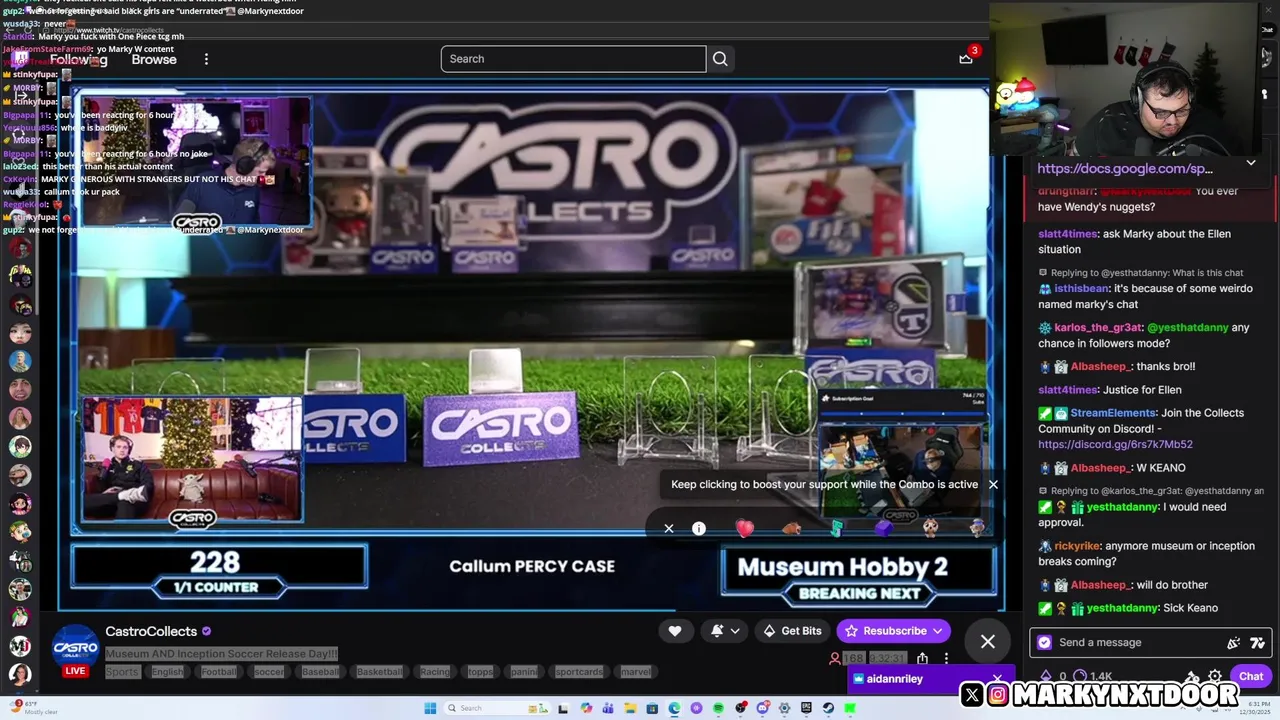Click the 168 viewer count
Viewport: 1280px width, 720px height.
pos(853,658)
